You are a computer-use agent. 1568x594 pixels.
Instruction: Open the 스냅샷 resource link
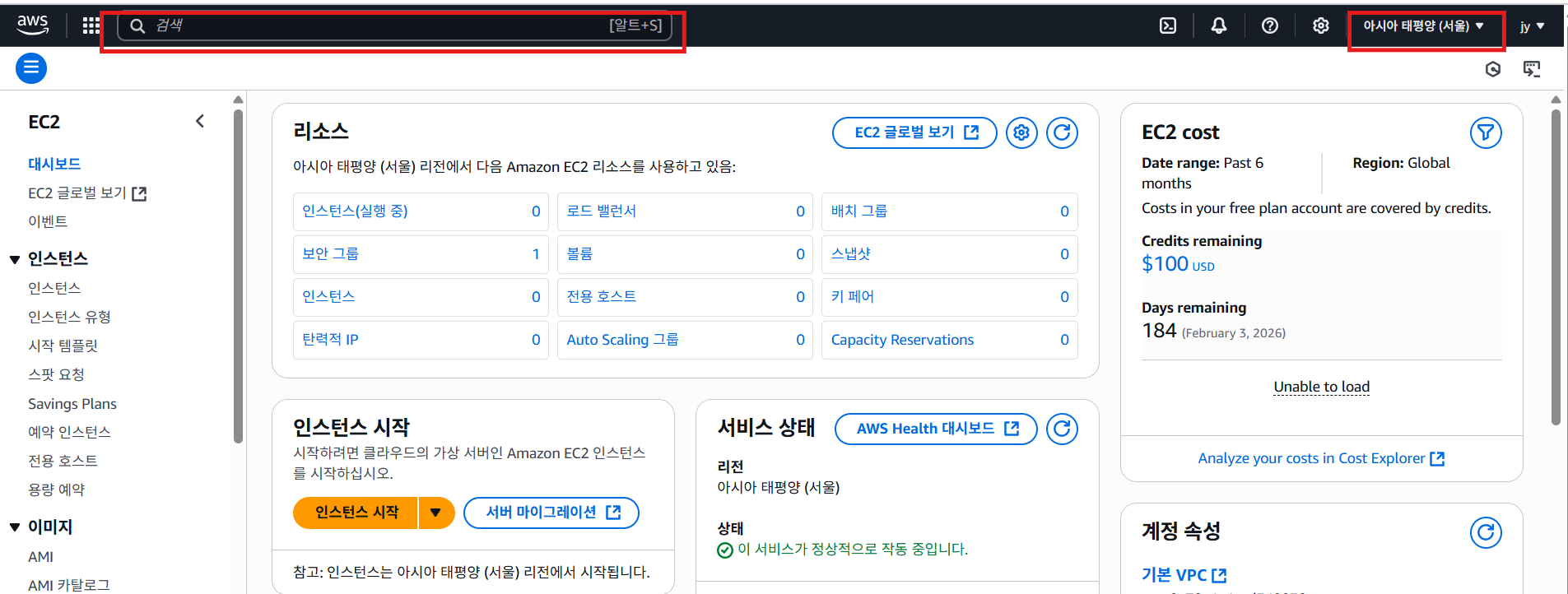tap(850, 254)
